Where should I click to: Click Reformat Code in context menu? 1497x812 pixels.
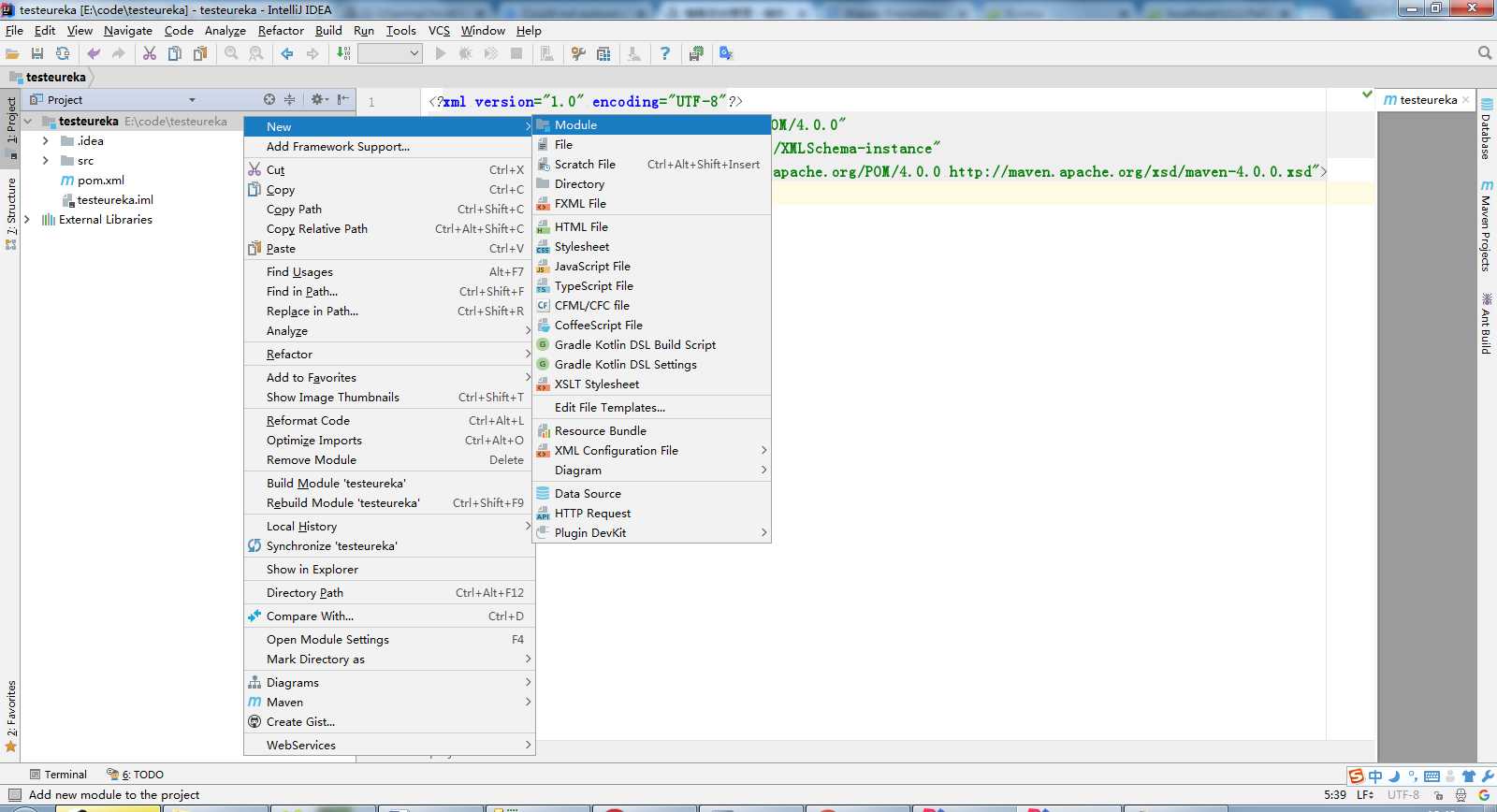point(388,420)
